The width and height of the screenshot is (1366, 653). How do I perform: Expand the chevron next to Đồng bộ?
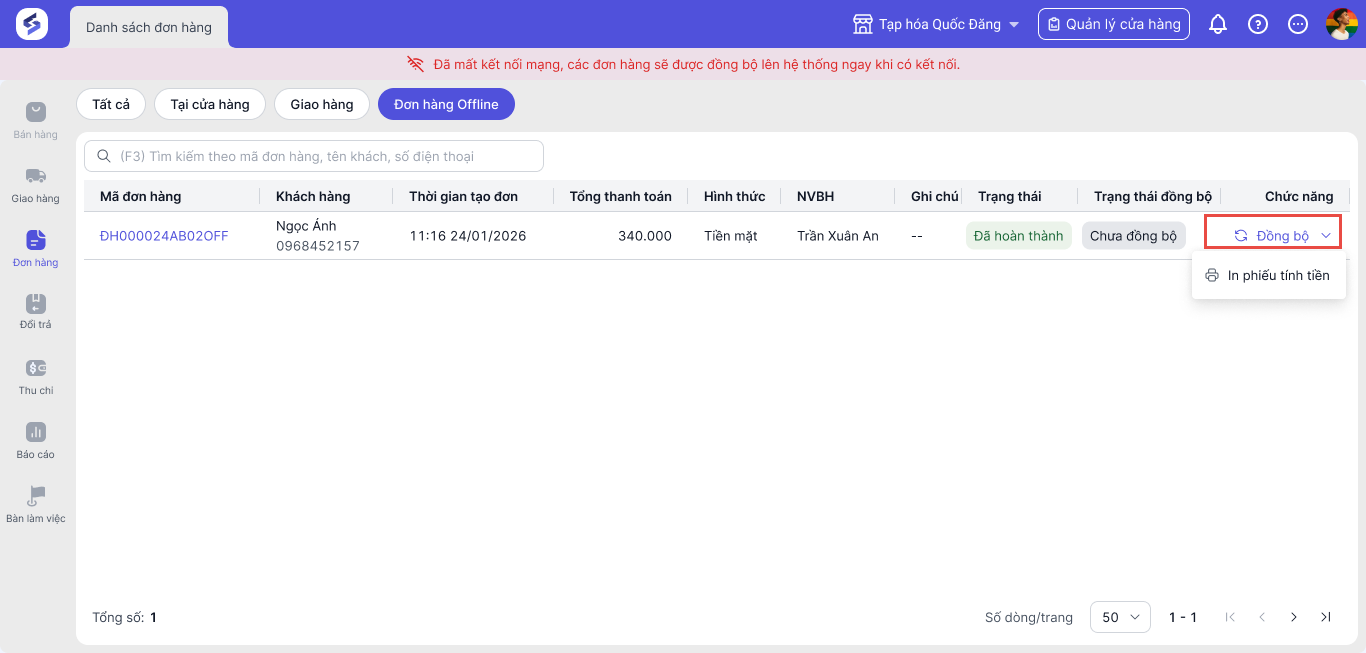coord(1326,236)
